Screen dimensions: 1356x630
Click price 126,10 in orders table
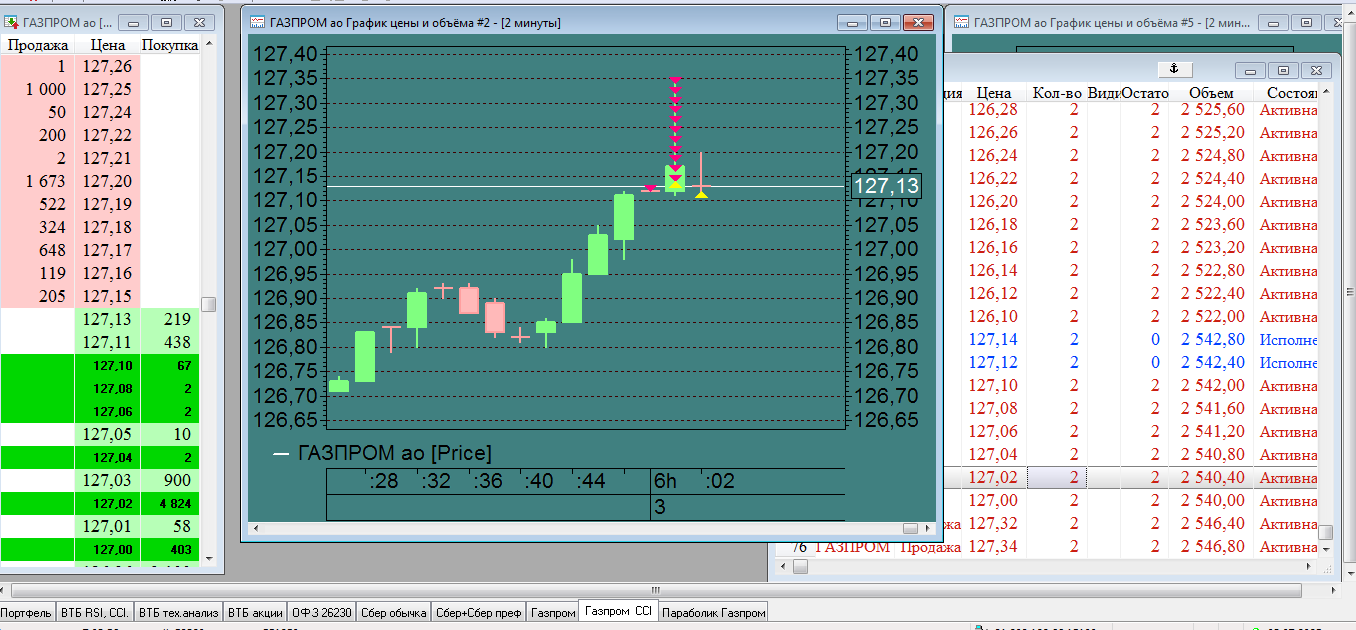(x=993, y=316)
